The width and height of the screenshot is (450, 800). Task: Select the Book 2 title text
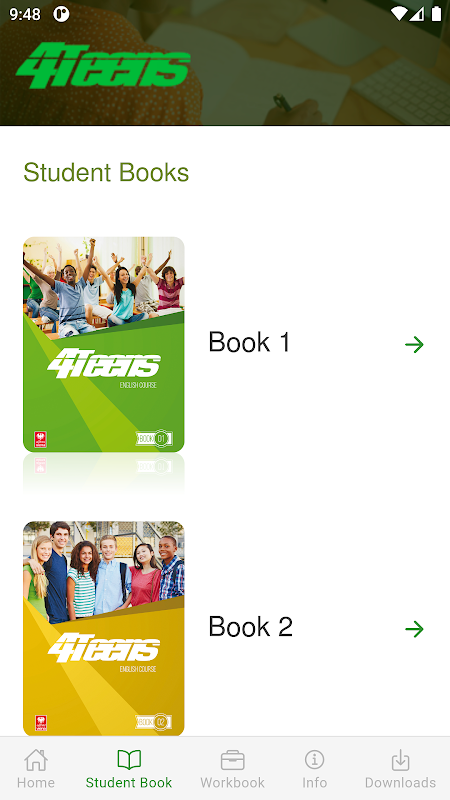click(x=251, y=626)
